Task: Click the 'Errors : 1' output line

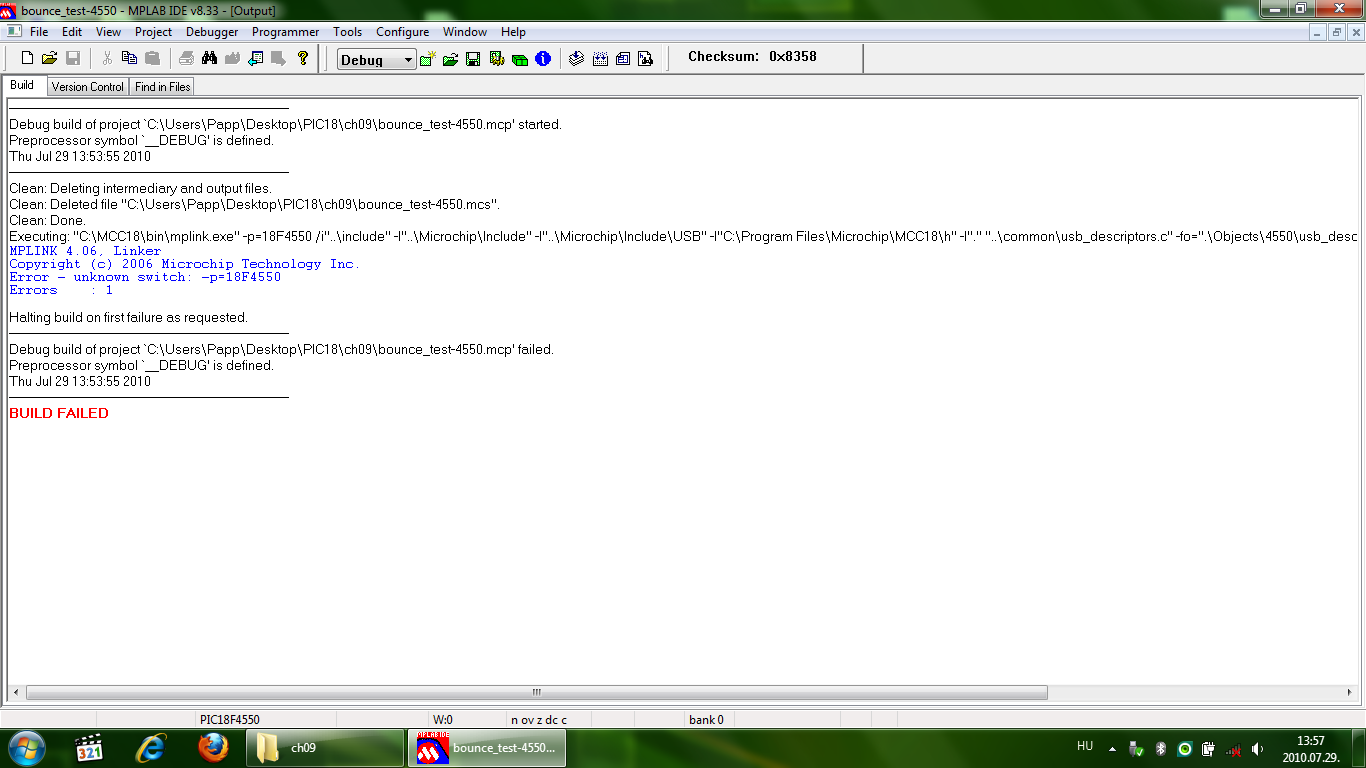Action: click(x=61, y=290)
